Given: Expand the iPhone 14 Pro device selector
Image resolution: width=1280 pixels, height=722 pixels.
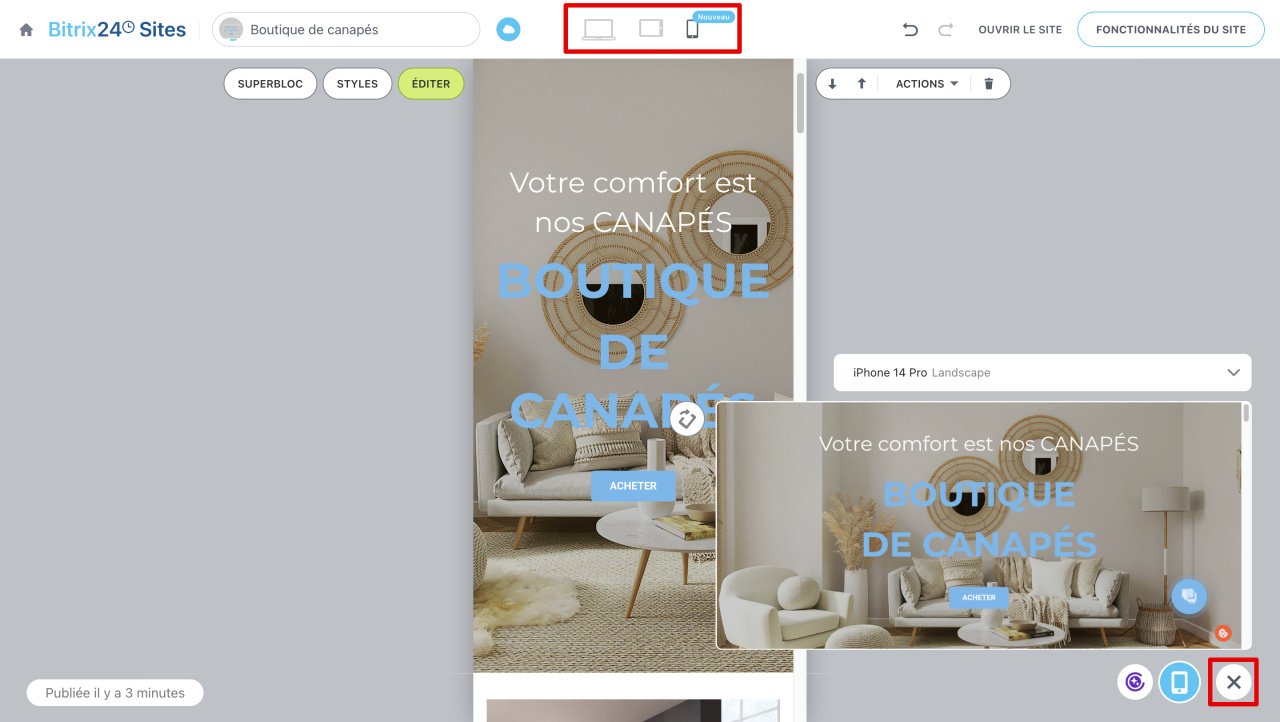Looking at the screenshot, I should (x=1042, y=372).
